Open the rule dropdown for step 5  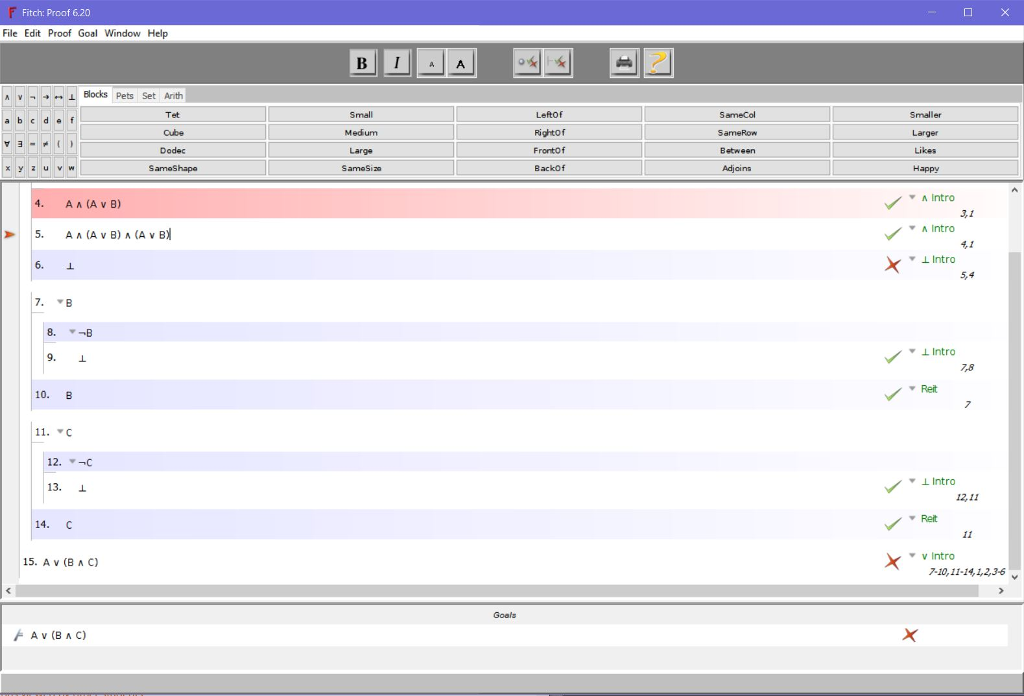coord(912,228)
